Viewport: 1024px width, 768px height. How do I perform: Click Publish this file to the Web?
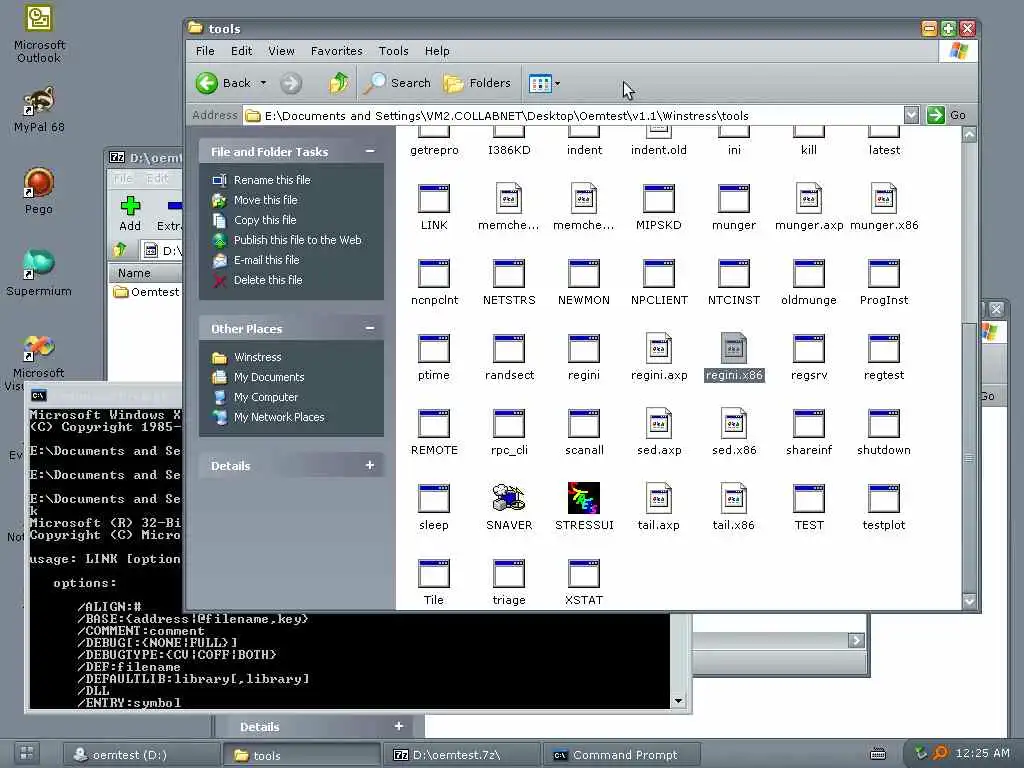(x=297, y=240)
